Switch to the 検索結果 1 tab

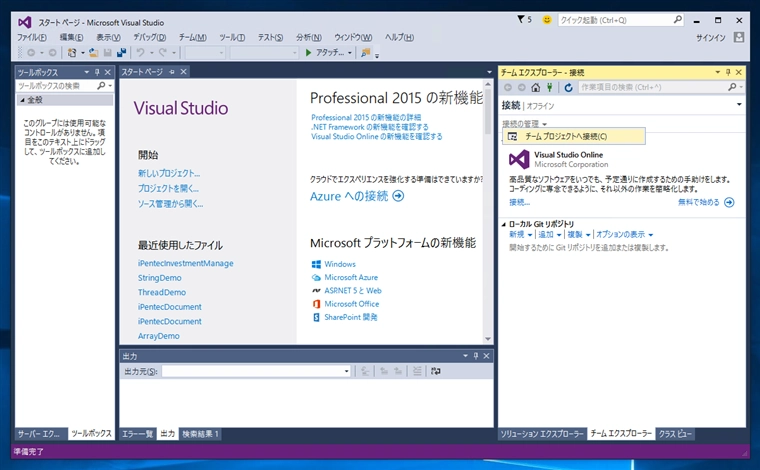pyautogui.click(x=200, y=434)
